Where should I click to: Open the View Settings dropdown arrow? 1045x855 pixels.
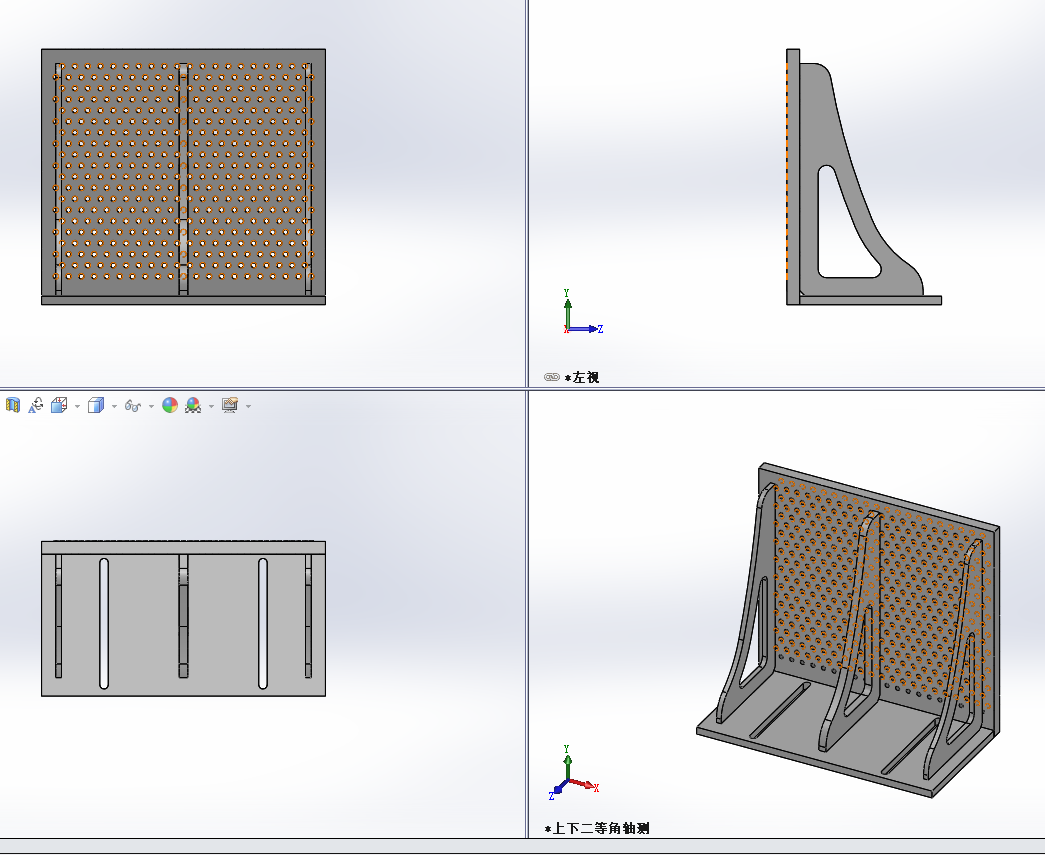(249, 406)
